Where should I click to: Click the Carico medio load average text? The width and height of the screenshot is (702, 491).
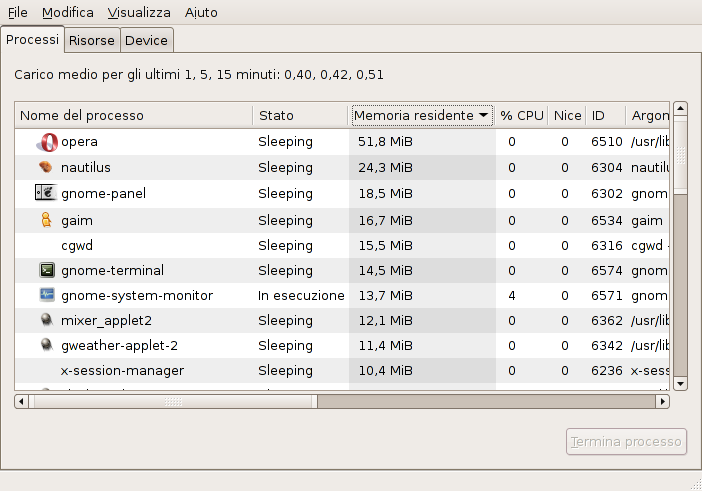[199, 75]
